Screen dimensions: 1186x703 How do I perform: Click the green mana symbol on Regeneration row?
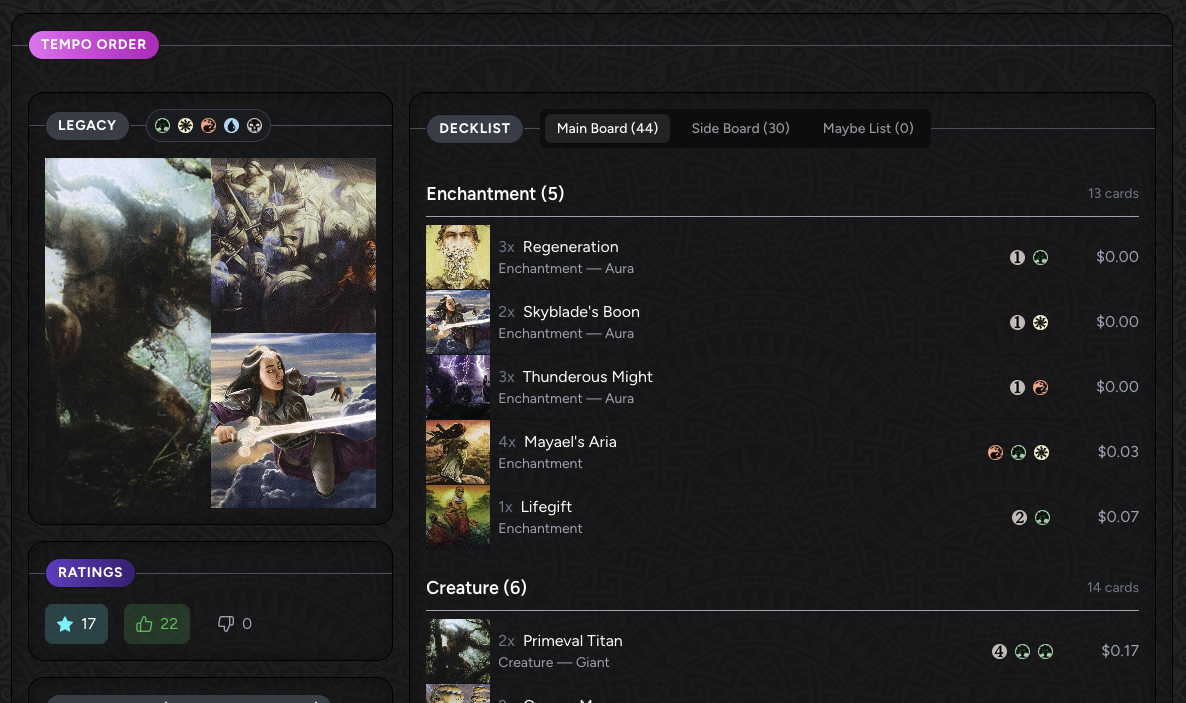(1041, 257)
